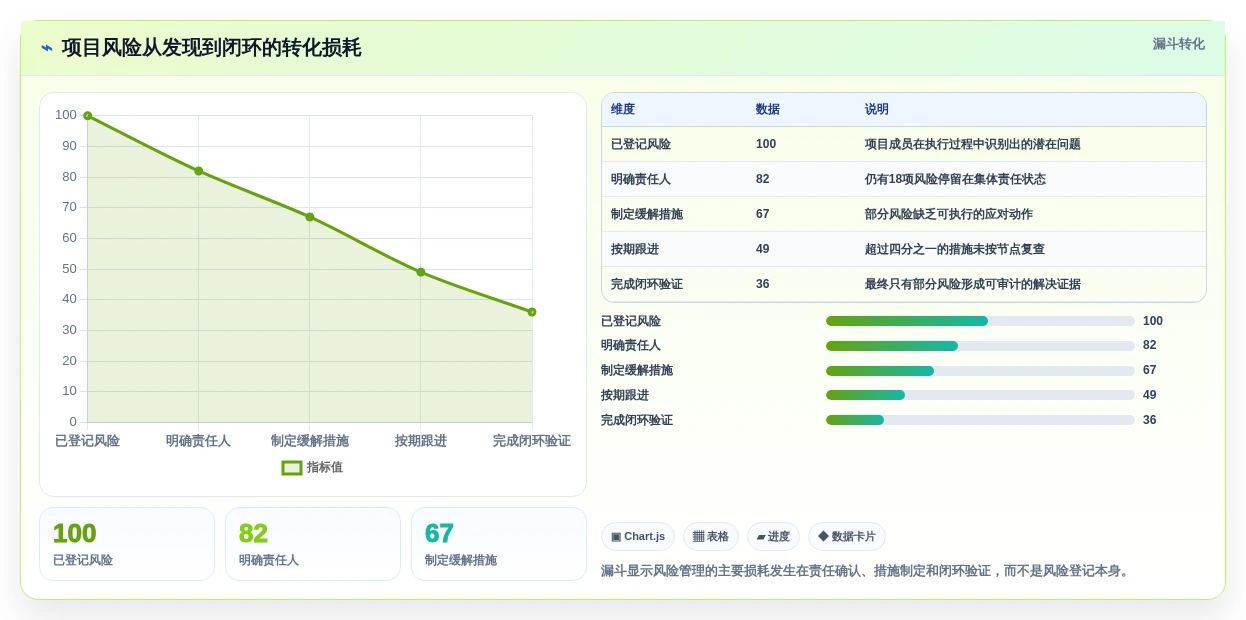The height and width of the screenshot is (620, 1246).
Task: Open the 67 制定缓解措施 stat card
Action: (499, 544)
